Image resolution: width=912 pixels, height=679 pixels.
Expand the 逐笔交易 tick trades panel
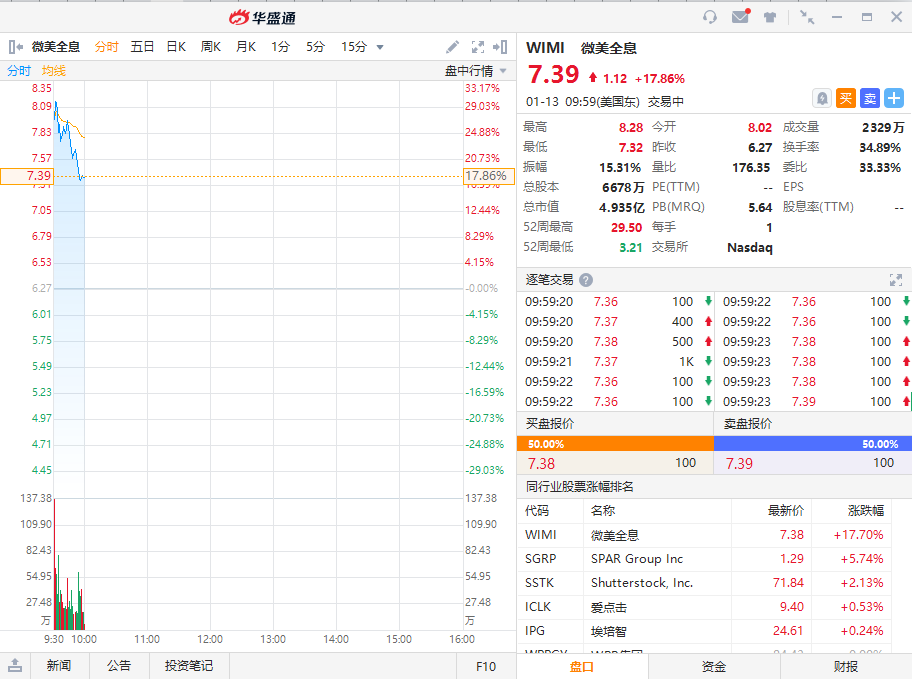coord(896,280)
